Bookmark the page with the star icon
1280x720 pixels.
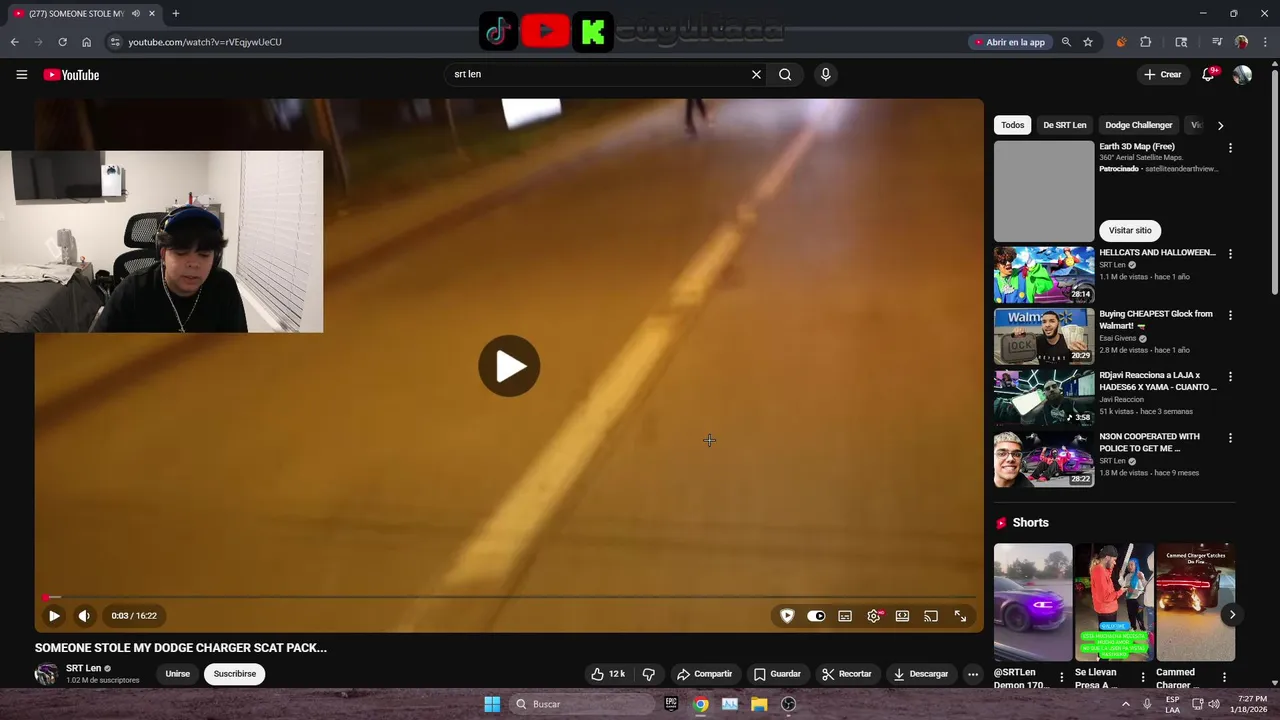(x=1088, y=42)
